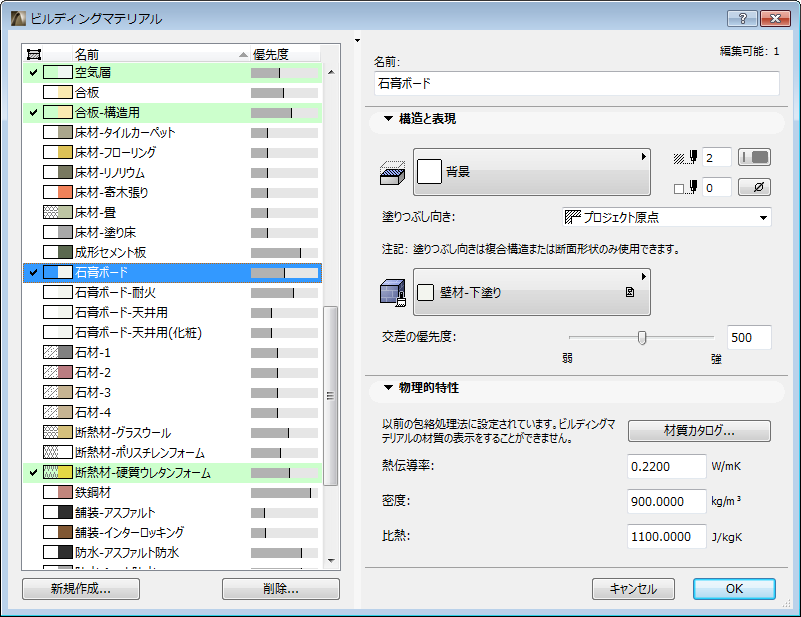Select 床材-寄木張り material
The image size is (801, 617).
pos(173,193)
